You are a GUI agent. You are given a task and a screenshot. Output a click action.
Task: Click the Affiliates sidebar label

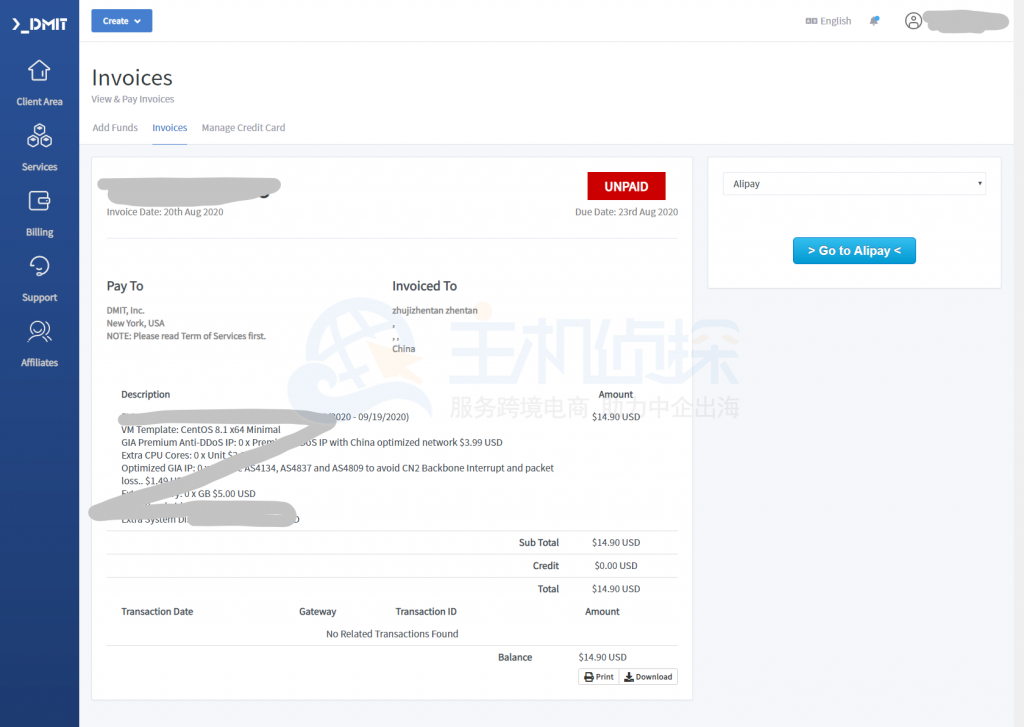tap(39, 363)
